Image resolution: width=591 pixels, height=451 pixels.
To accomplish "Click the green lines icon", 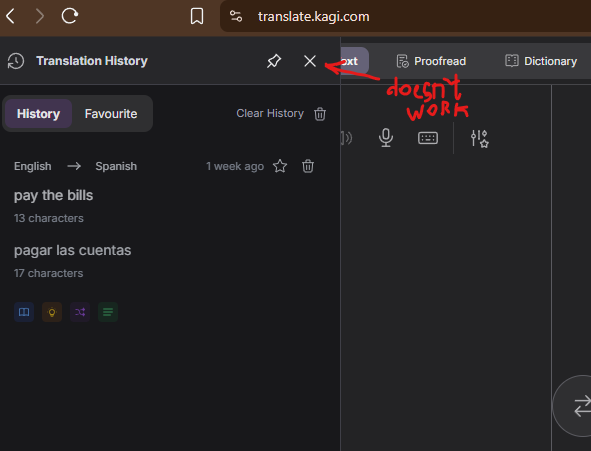I will click(x=108, y=312).
